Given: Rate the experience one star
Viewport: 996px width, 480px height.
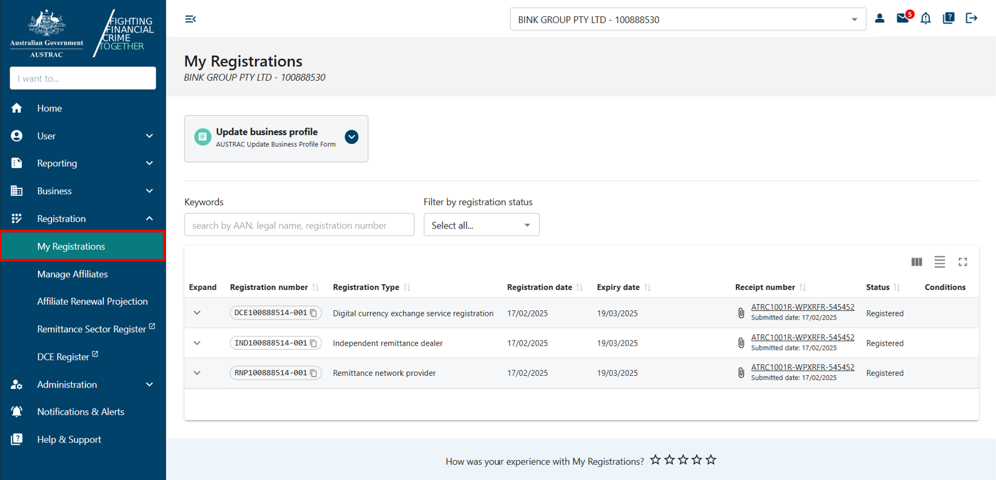Looking at the screenshot, I should pyautogui.click(x=655, y=460).
